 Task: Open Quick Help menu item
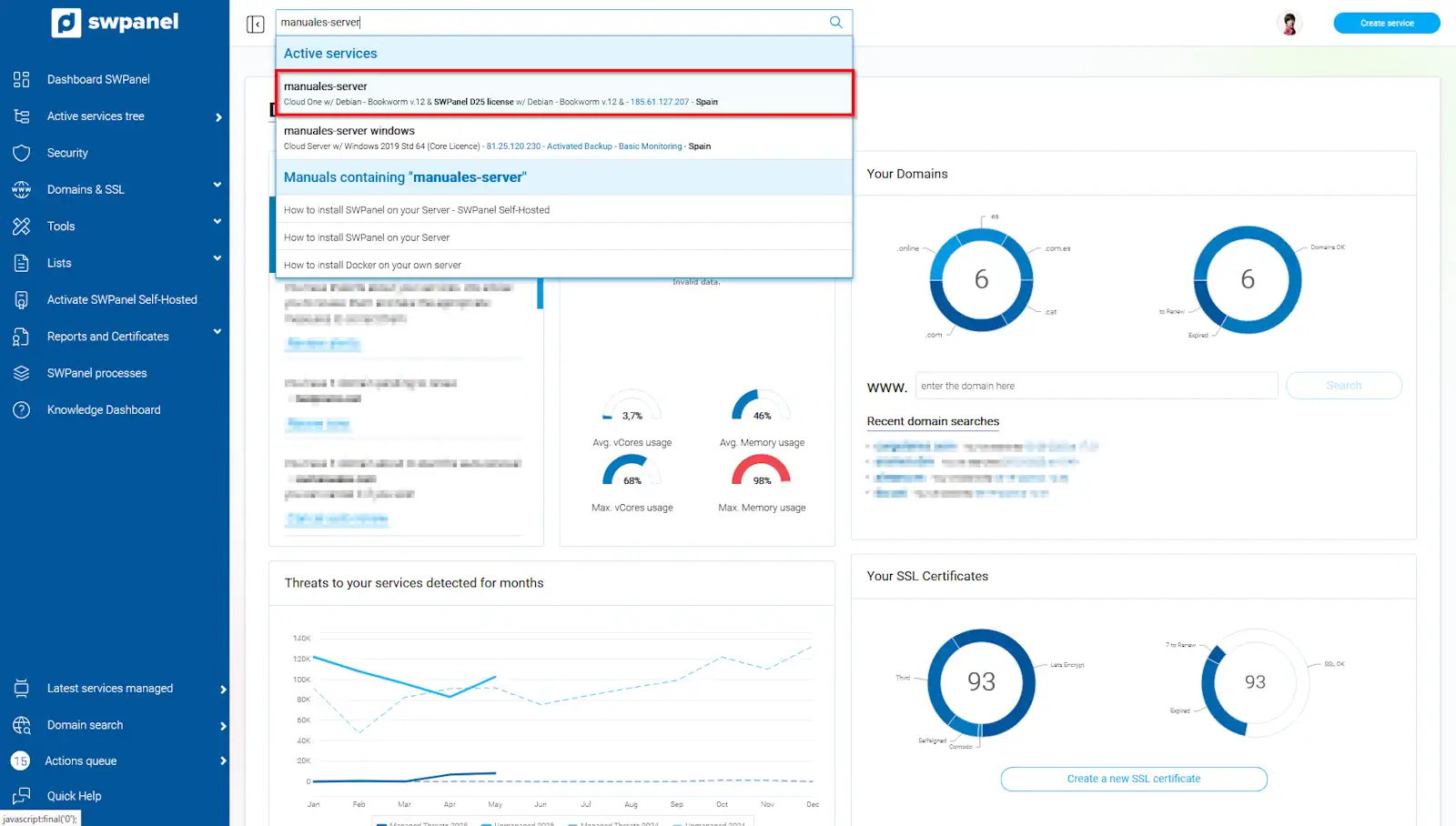(x=74, y=796)
